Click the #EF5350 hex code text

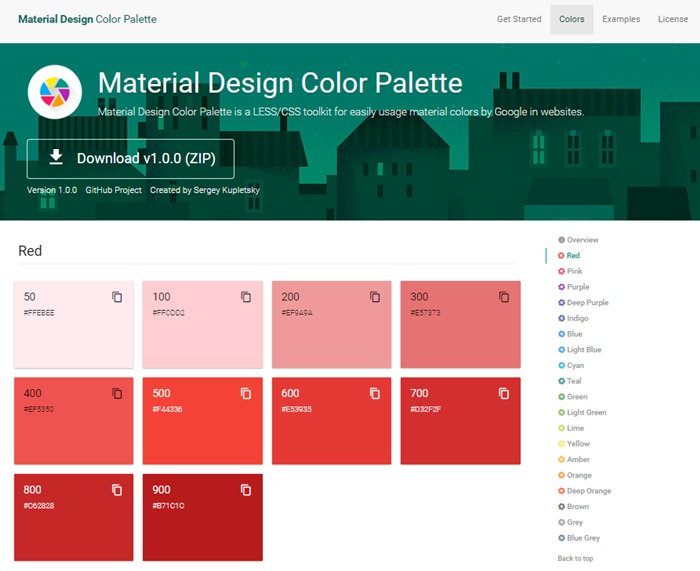(x=38, y=409)
